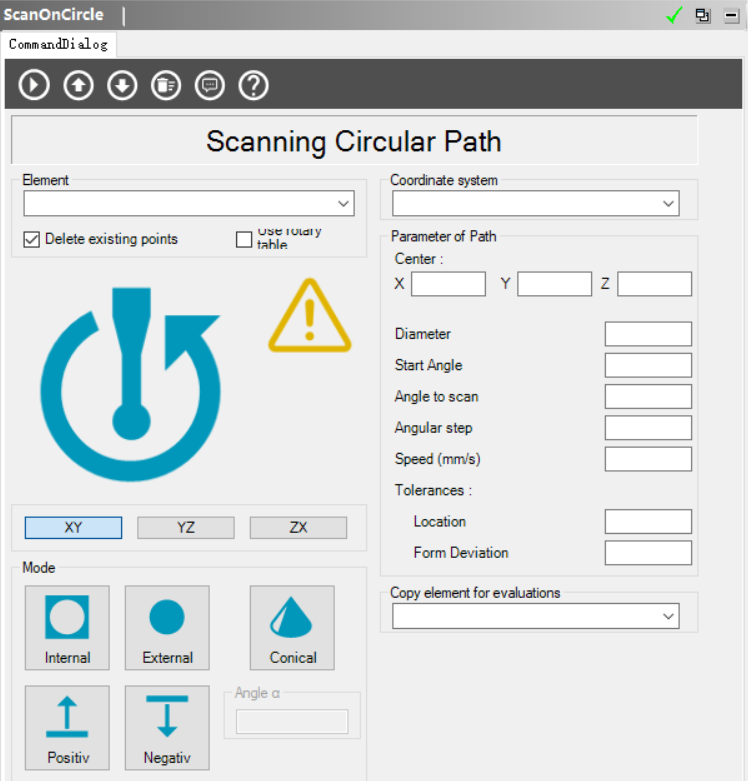Select the Internal scanning mode

click(67, 628)
